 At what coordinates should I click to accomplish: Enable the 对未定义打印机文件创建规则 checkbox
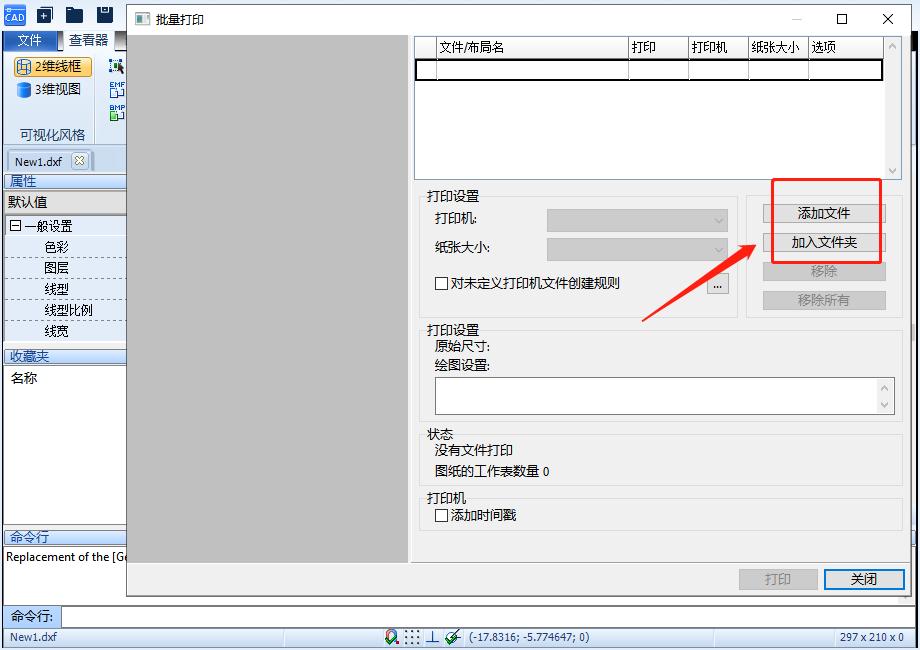439,283
